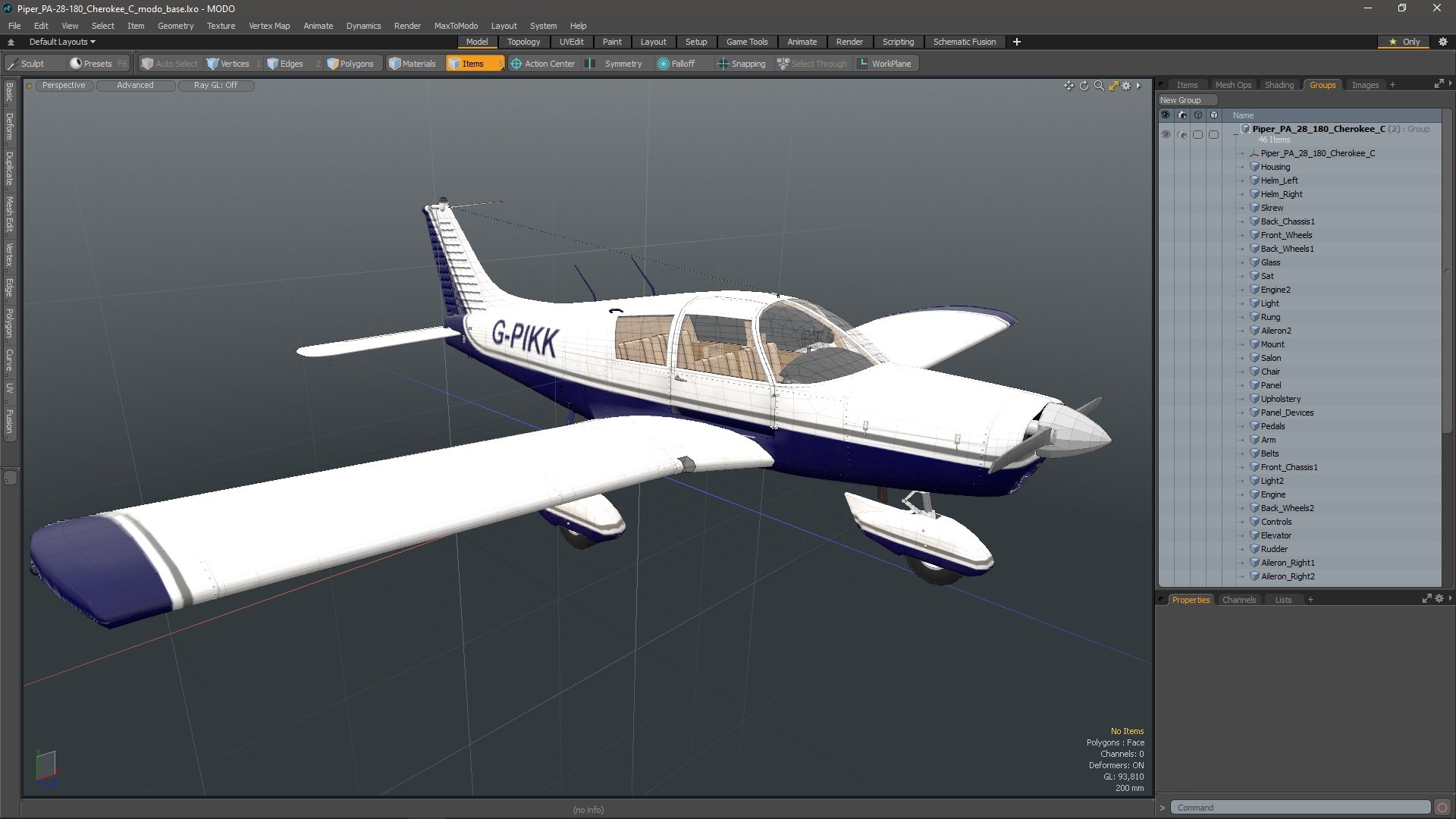The width and height of the screenshot is (1456, 819).
Task: Open the WorkPlane options
Action: click(885, 64)
